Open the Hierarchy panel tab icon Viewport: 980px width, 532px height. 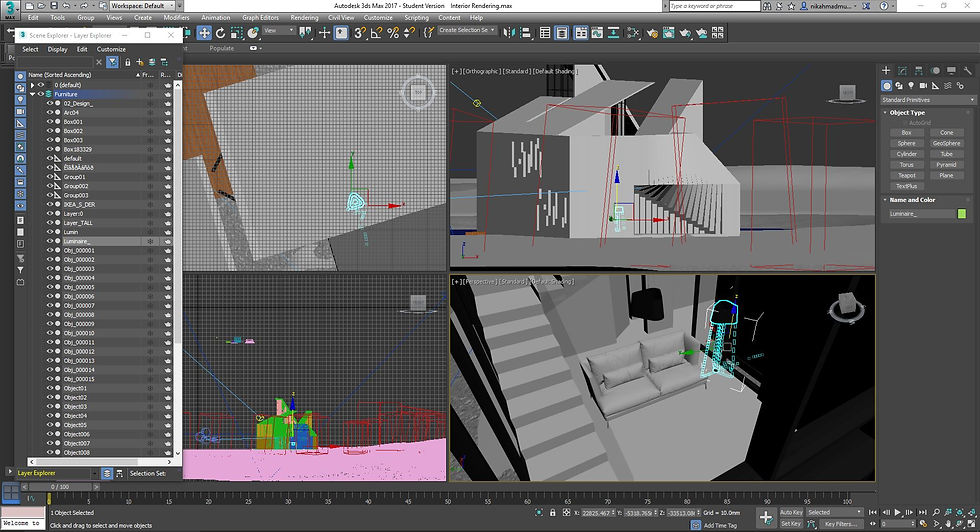(919, 71)
